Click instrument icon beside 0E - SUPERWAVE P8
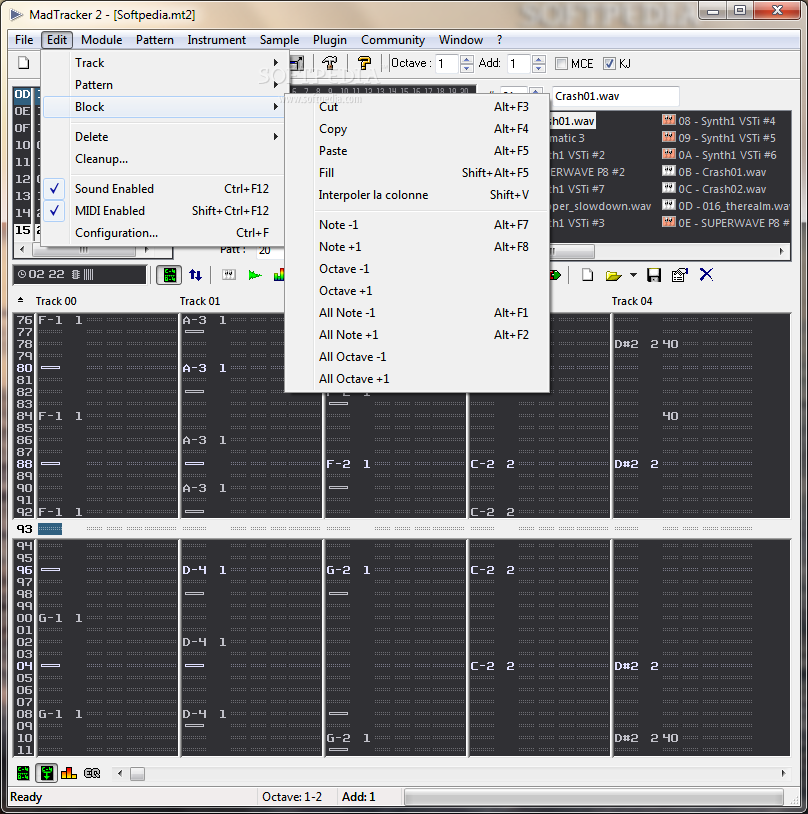 [x=668, y=222]
